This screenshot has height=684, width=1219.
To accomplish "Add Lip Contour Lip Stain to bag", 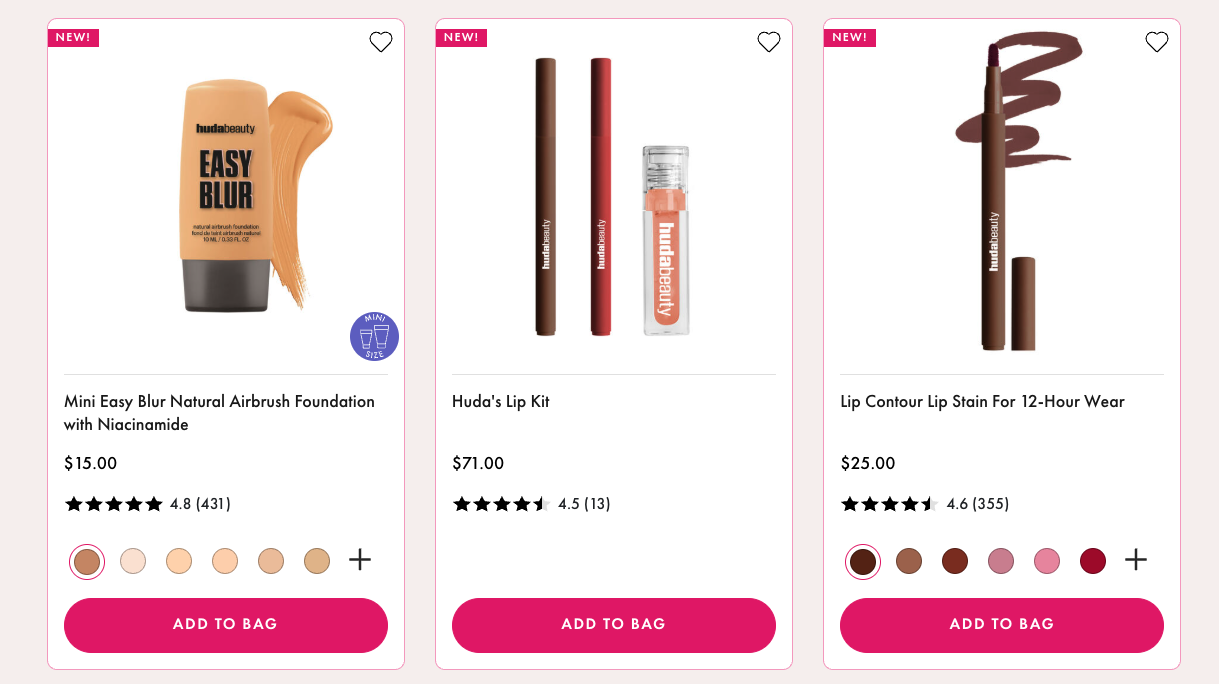I will (x=1002, y=624).
